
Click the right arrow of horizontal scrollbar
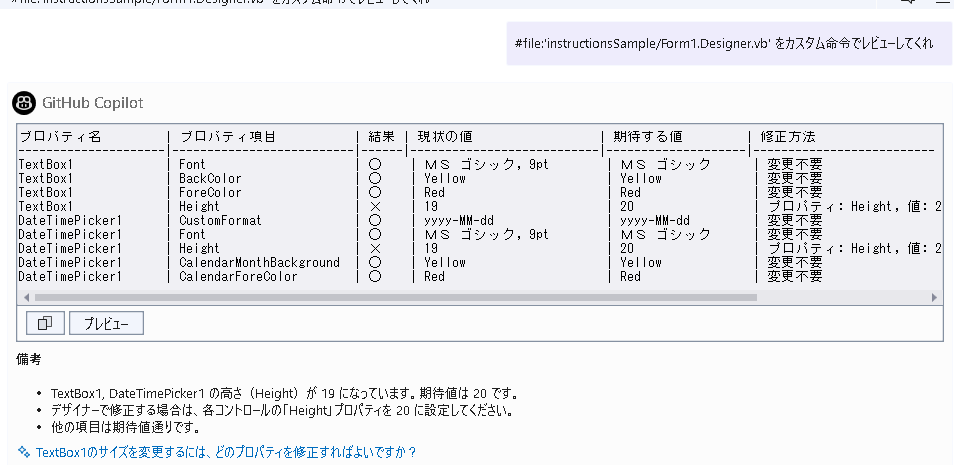(935, 298)
